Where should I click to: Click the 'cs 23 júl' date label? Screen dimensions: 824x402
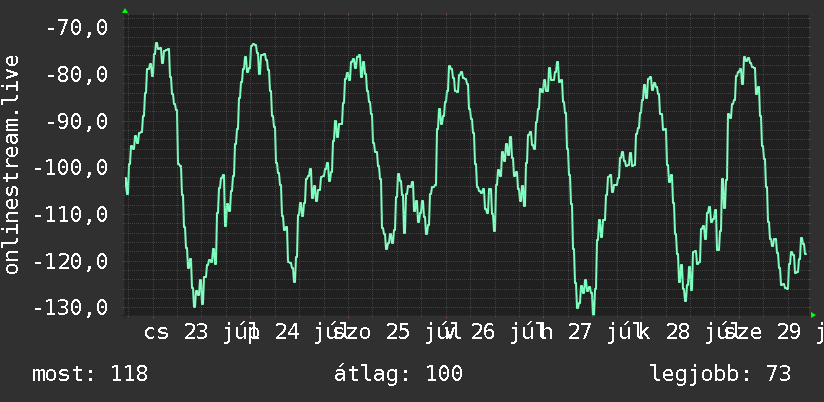201,333
